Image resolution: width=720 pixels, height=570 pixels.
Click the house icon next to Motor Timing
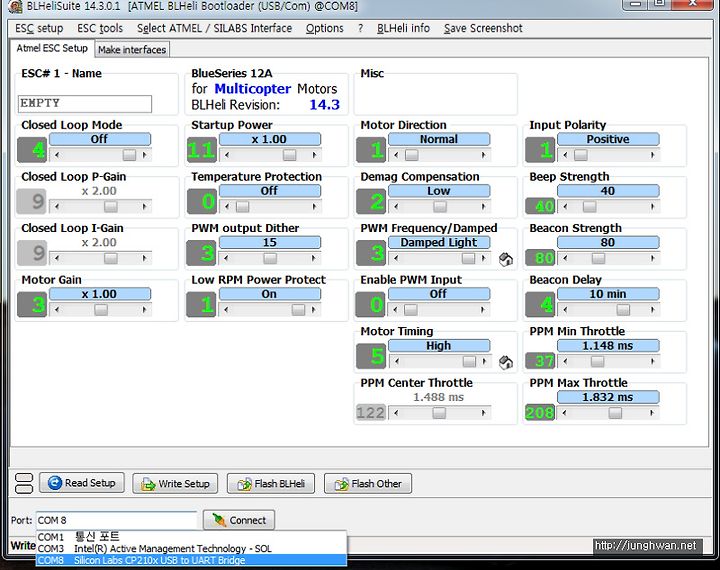coord(506,362)
